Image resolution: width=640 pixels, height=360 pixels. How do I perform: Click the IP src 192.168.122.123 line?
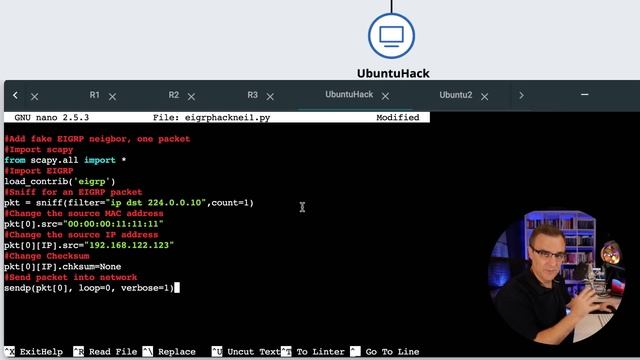89,245
